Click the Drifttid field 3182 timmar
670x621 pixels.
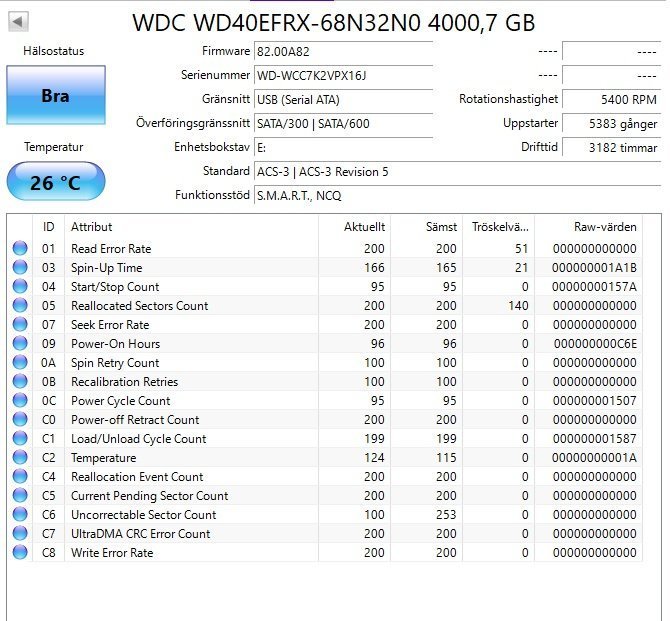[x=611, y=147]
